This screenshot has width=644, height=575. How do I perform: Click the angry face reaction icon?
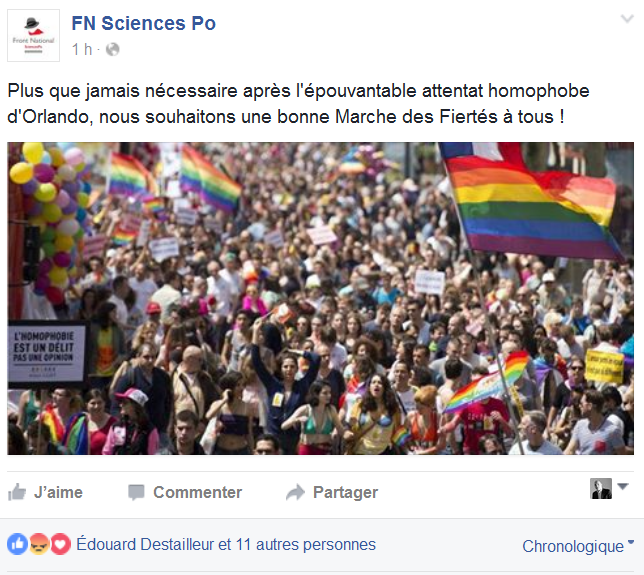(39, 545)
